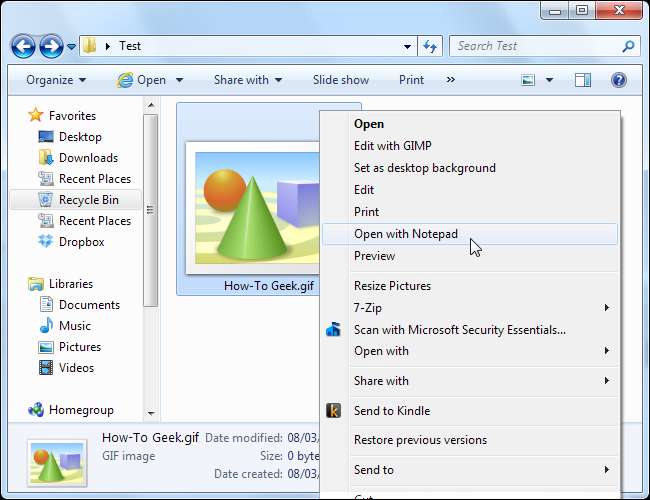Go forward with the blue Forward arrow

pyautogui.click(x=51, y=46)
